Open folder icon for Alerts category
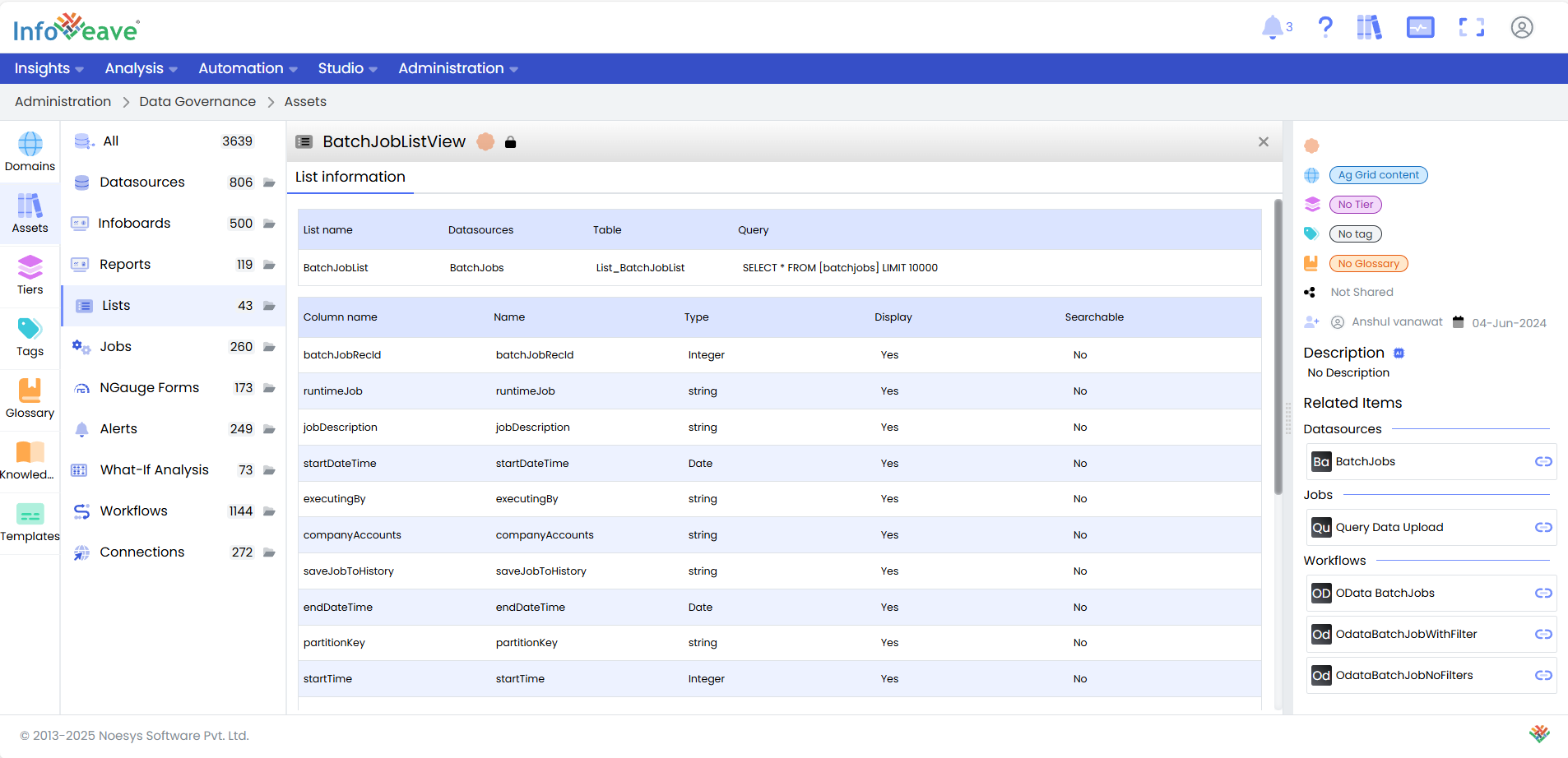The height and width of the screenshot is (758, 1568). pos(269,429)
